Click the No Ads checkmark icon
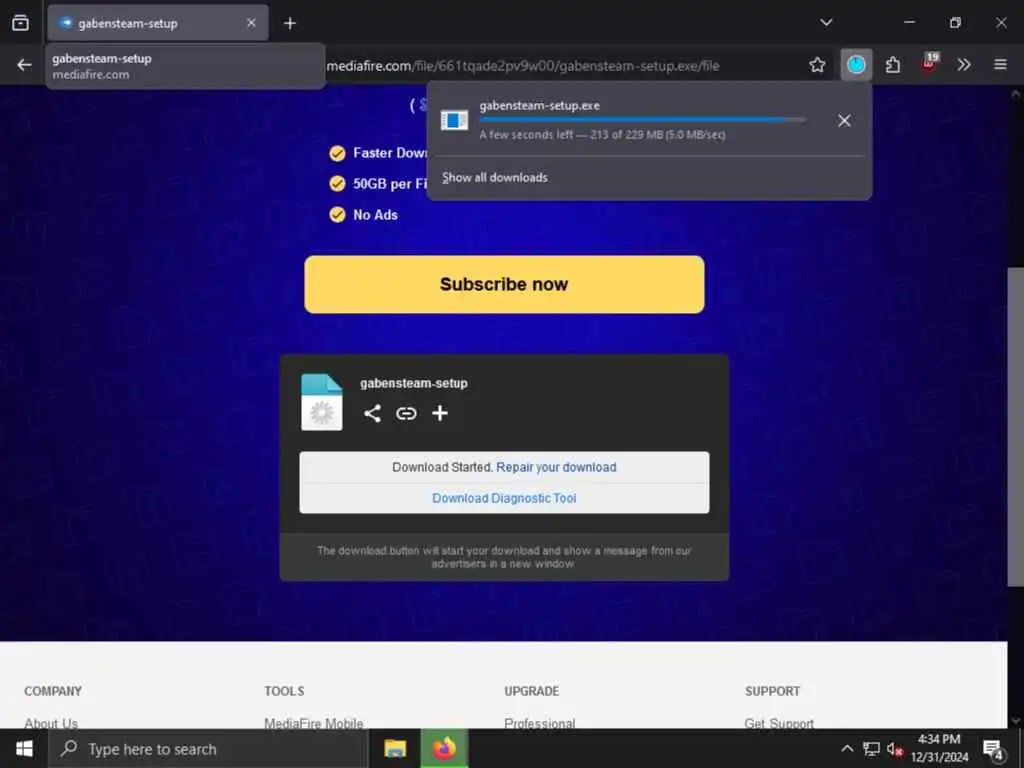The height and width of the screenshot is (768, 1024). [x=337, y=215]
